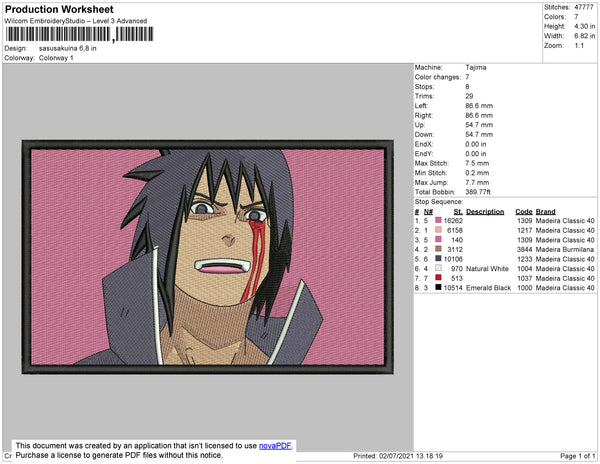Click the Min Stitch value '0.2 mm'
This screenshot has height=464, width=600.
(477, 173)
